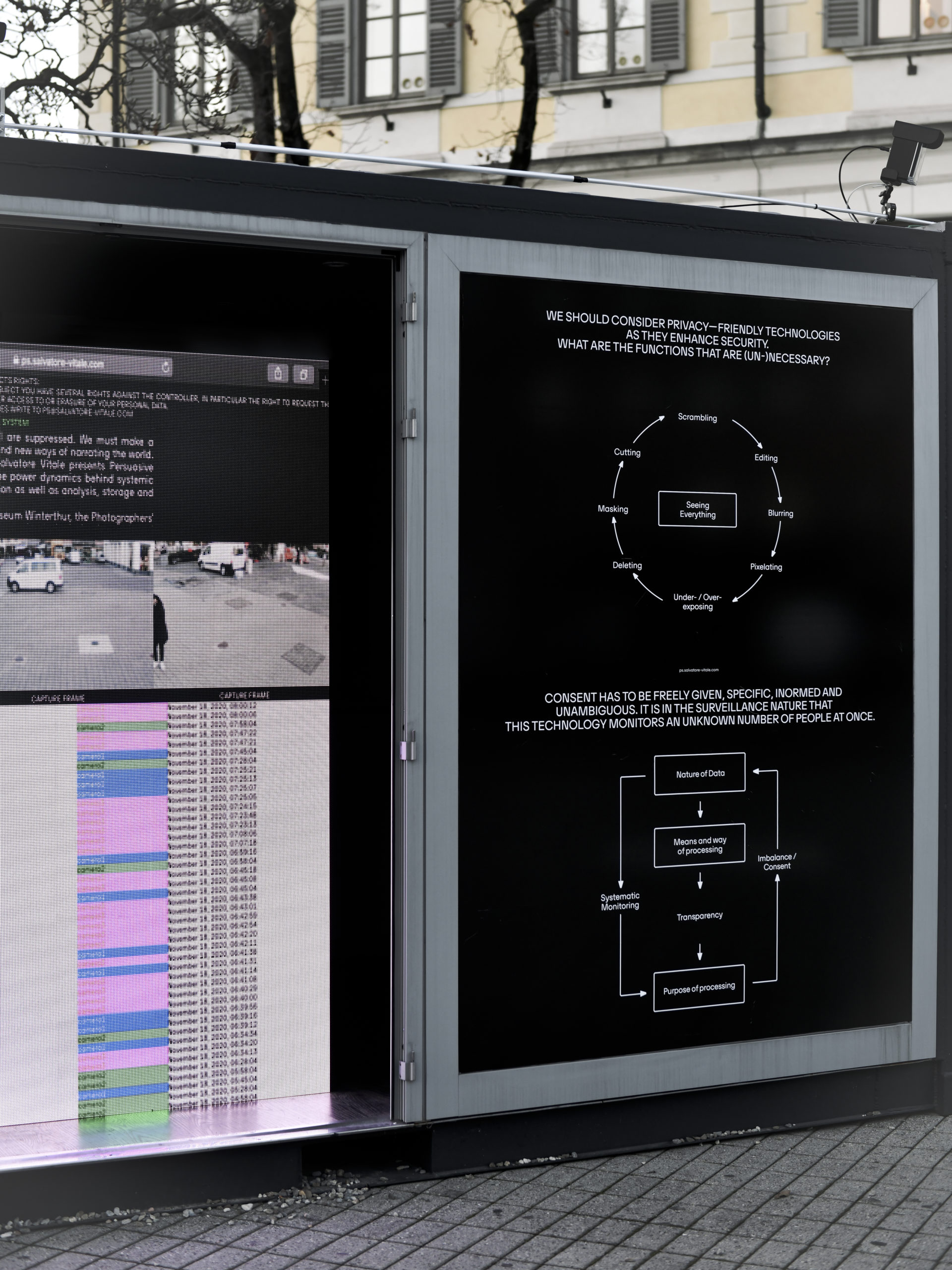Click the right CAPTURE FRAME header

pos(244,696)
